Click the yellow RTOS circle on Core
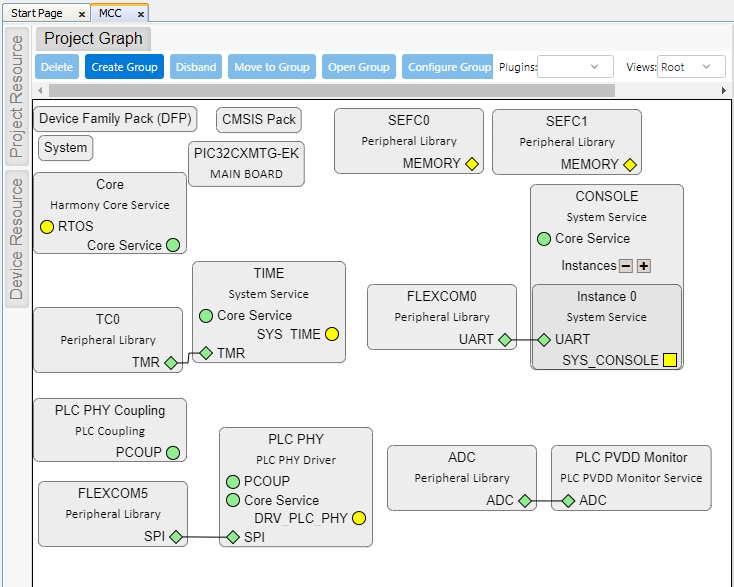The width and height of the screenshot is (734, 587). pos(47,227)
